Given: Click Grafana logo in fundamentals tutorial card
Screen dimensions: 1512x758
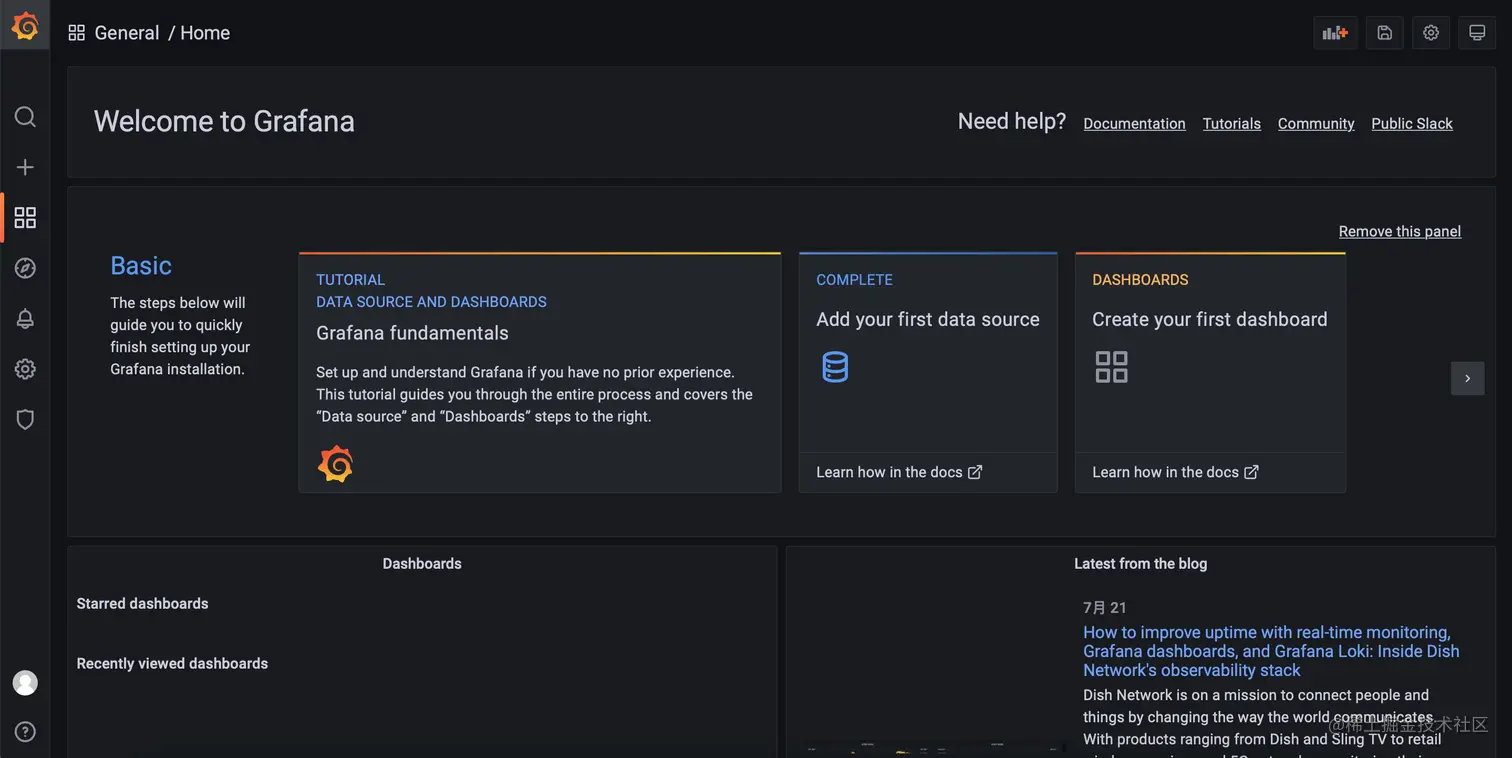Looking at the screenshot, I should pyautogui.click(x=335, y=464).
